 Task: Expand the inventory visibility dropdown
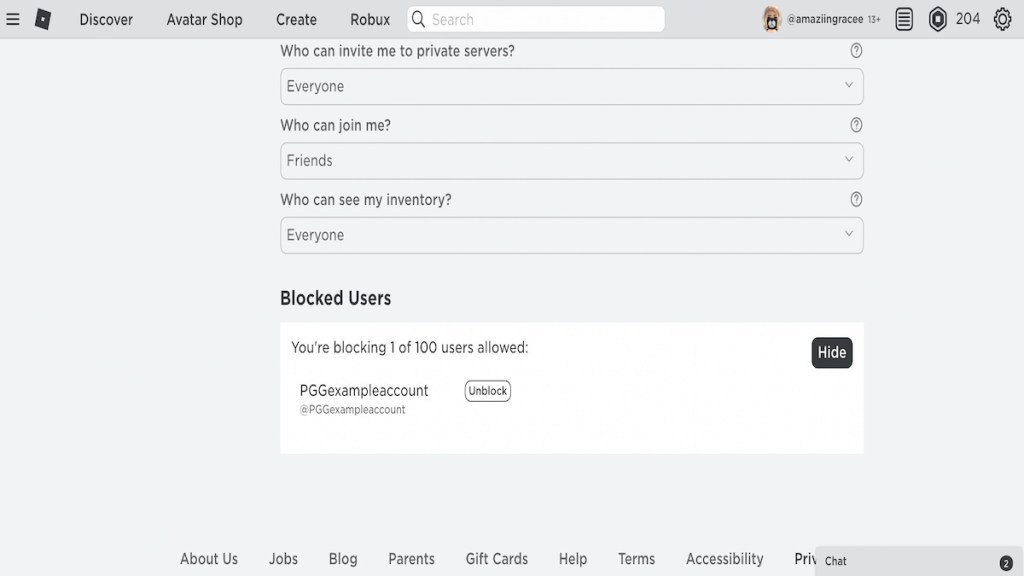coord(571,235)
